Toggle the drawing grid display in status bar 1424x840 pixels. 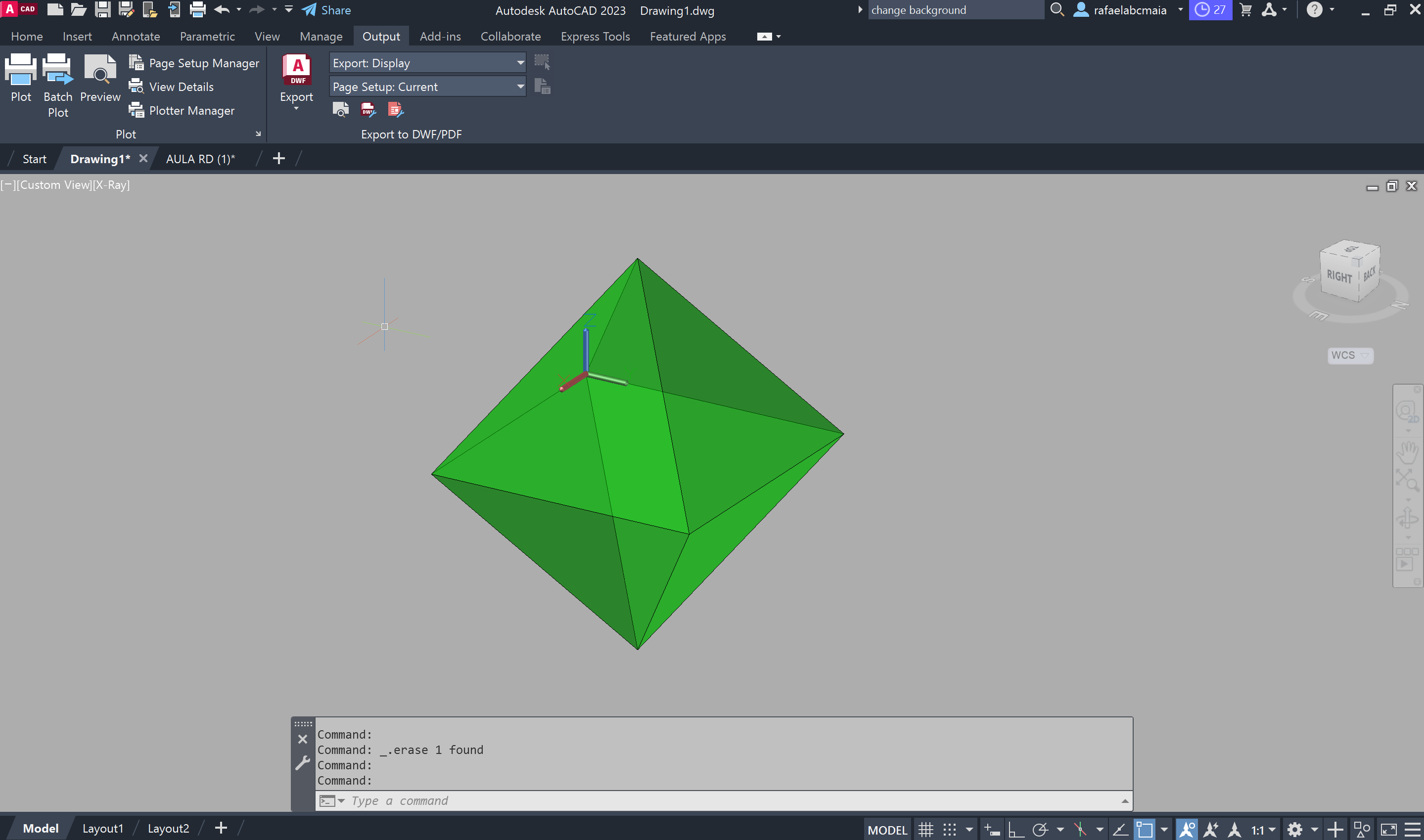pos(926,830)
